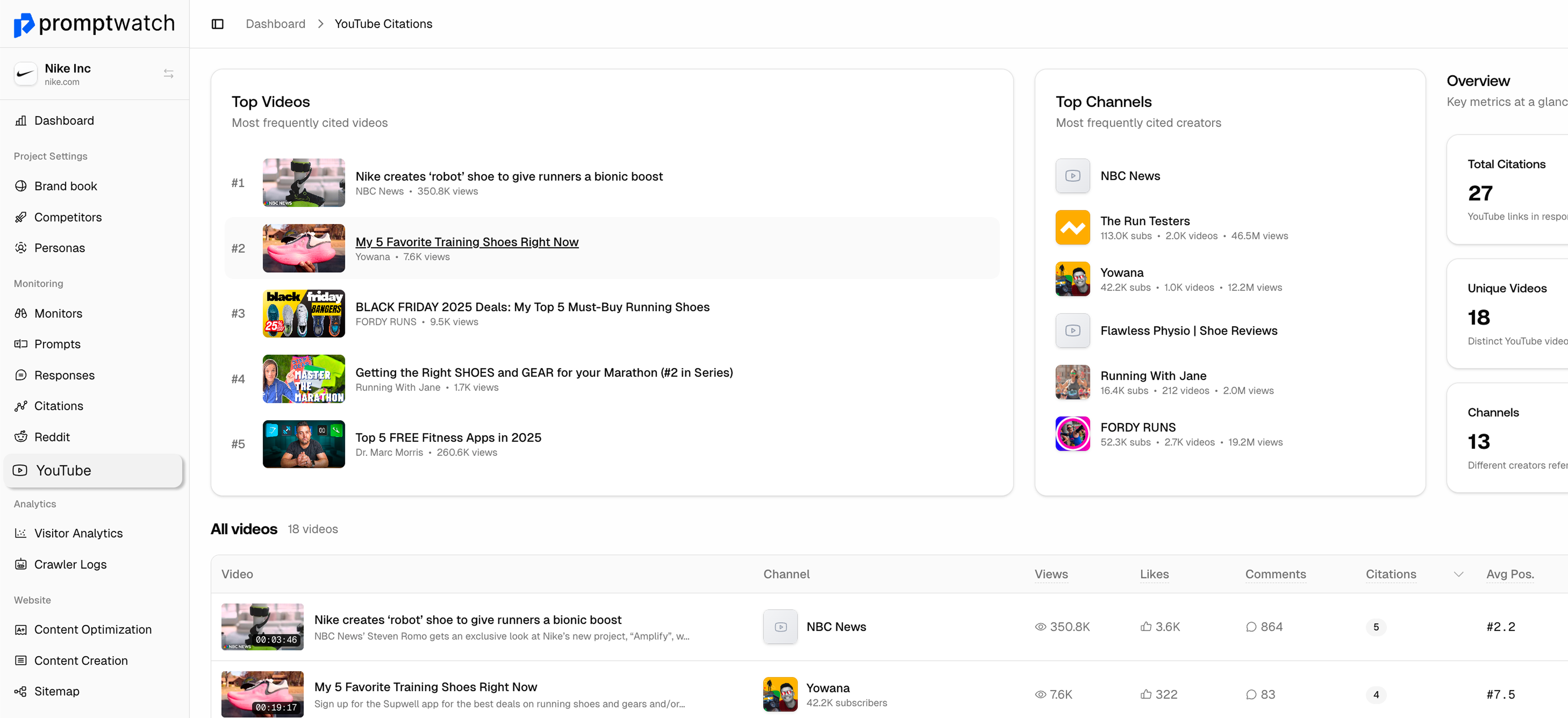This screenshot has height=718, width=1568.
Task: Open the Competitors rocket icon item
Action: click(67, 217)
